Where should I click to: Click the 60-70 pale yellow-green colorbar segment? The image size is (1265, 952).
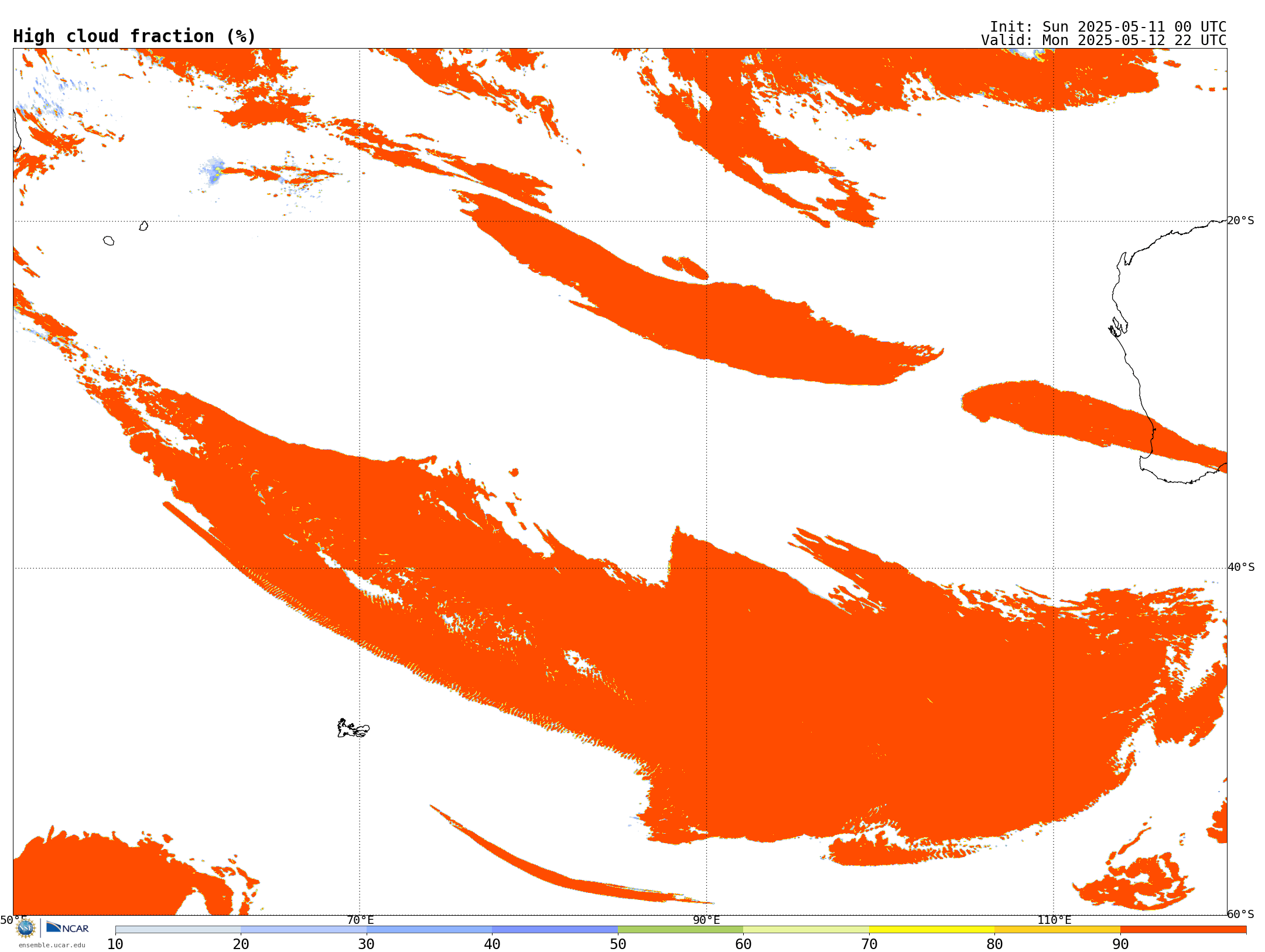click(x=806, y=930)
